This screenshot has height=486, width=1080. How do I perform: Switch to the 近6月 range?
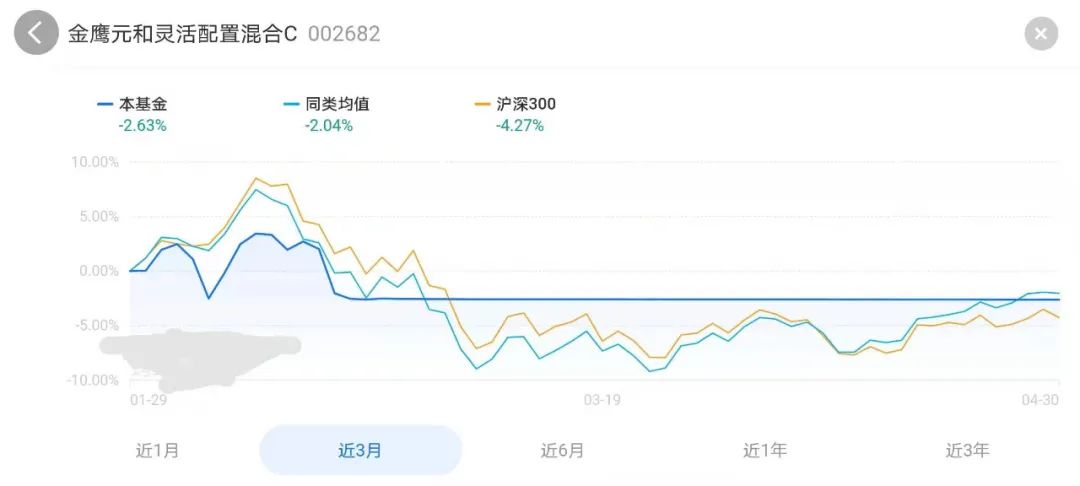point(562,451)
